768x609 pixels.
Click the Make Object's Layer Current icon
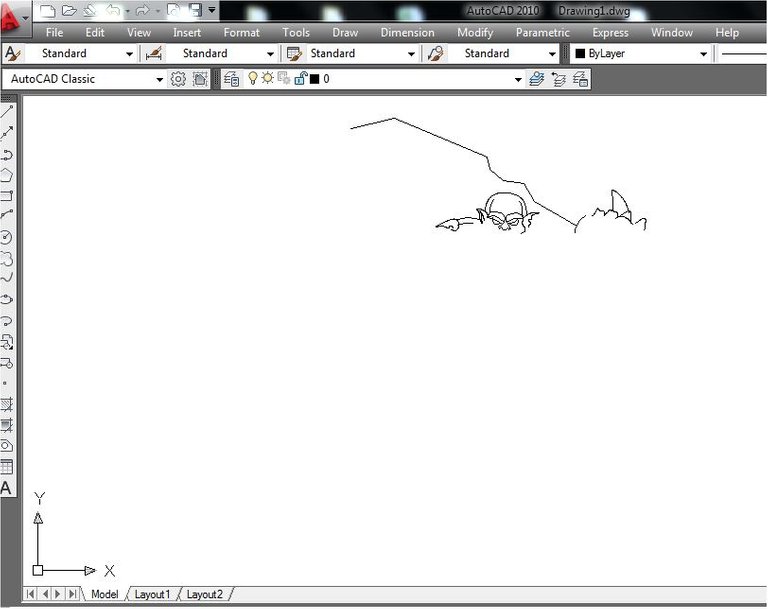click(x=537, y=79)
